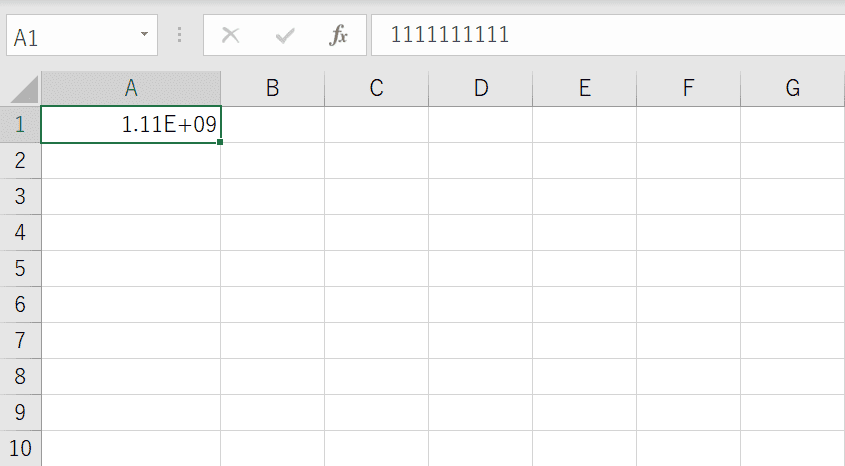Click the Select All corner triangle
The width and height of the screenshot is (845, 466).
coord(24,89)
